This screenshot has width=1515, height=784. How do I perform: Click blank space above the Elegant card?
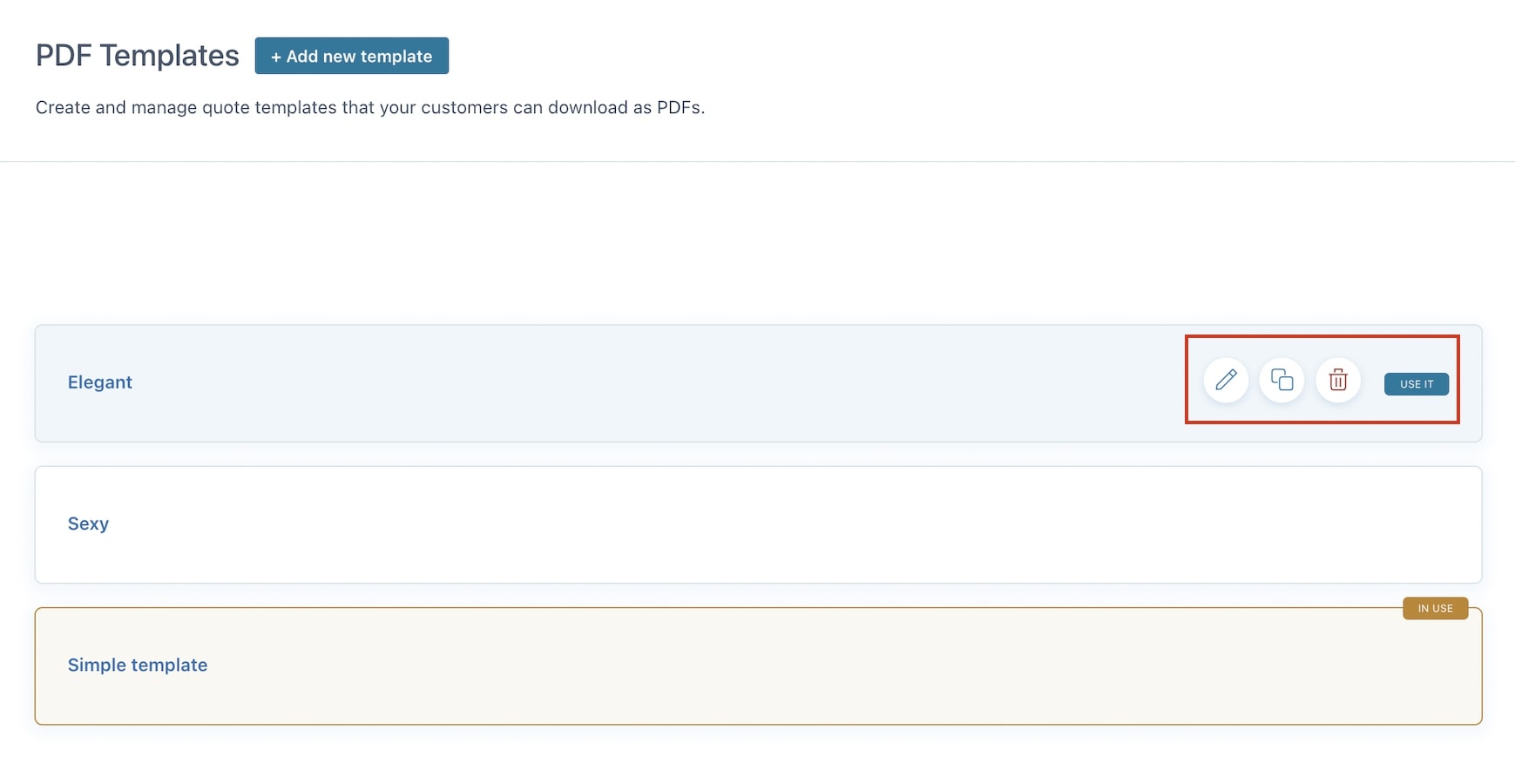point(758,244)
